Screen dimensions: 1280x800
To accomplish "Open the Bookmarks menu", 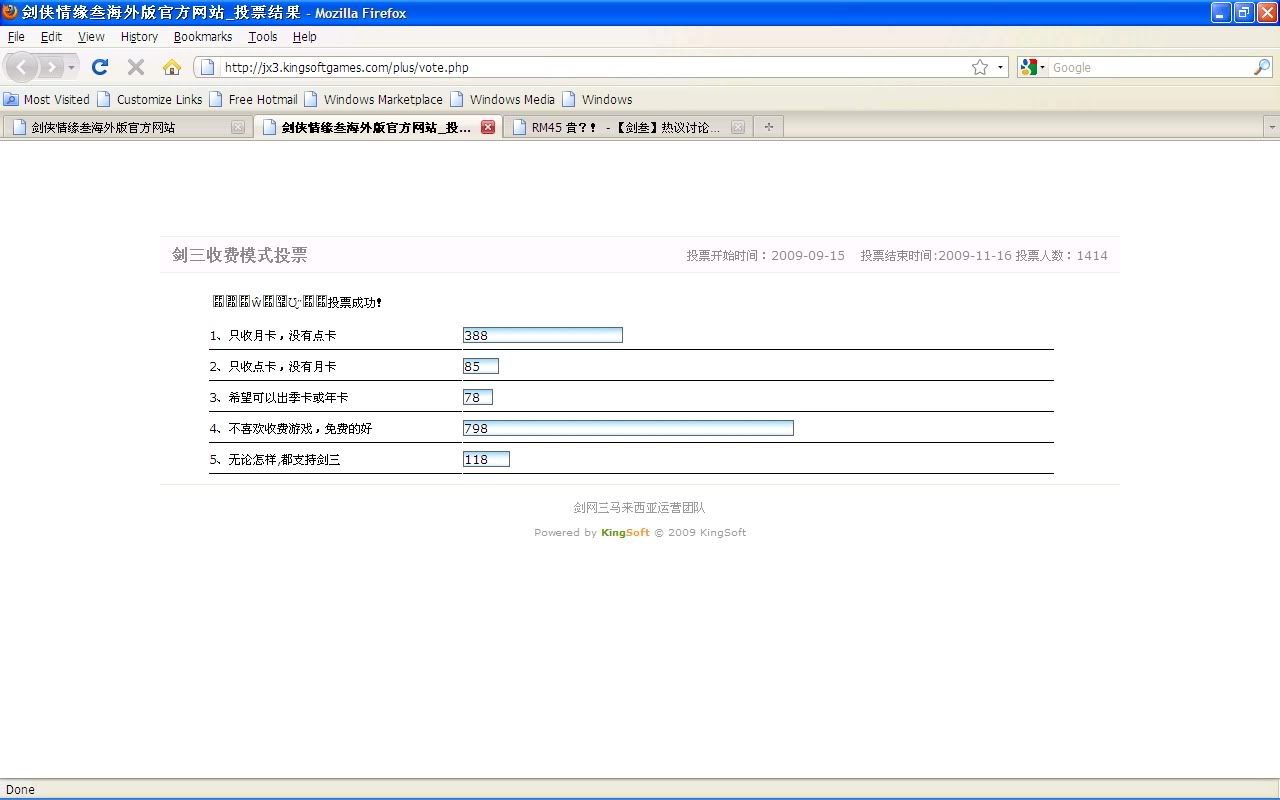I will coord(202,36).
